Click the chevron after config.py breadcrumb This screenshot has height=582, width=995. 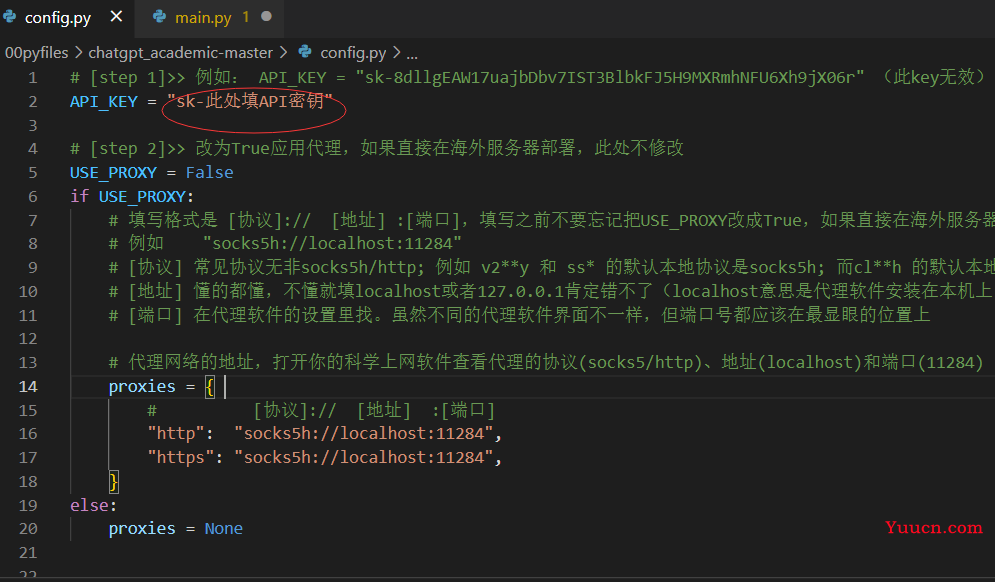tap(396, 53)
